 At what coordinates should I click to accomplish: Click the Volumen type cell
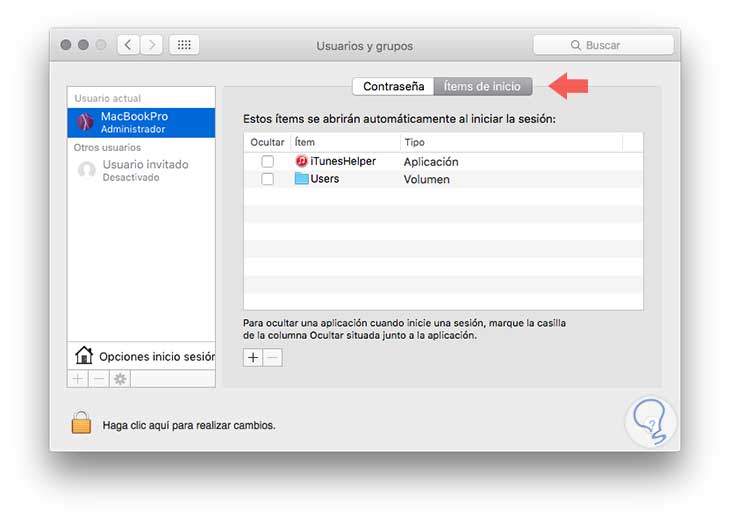point(426,179)
